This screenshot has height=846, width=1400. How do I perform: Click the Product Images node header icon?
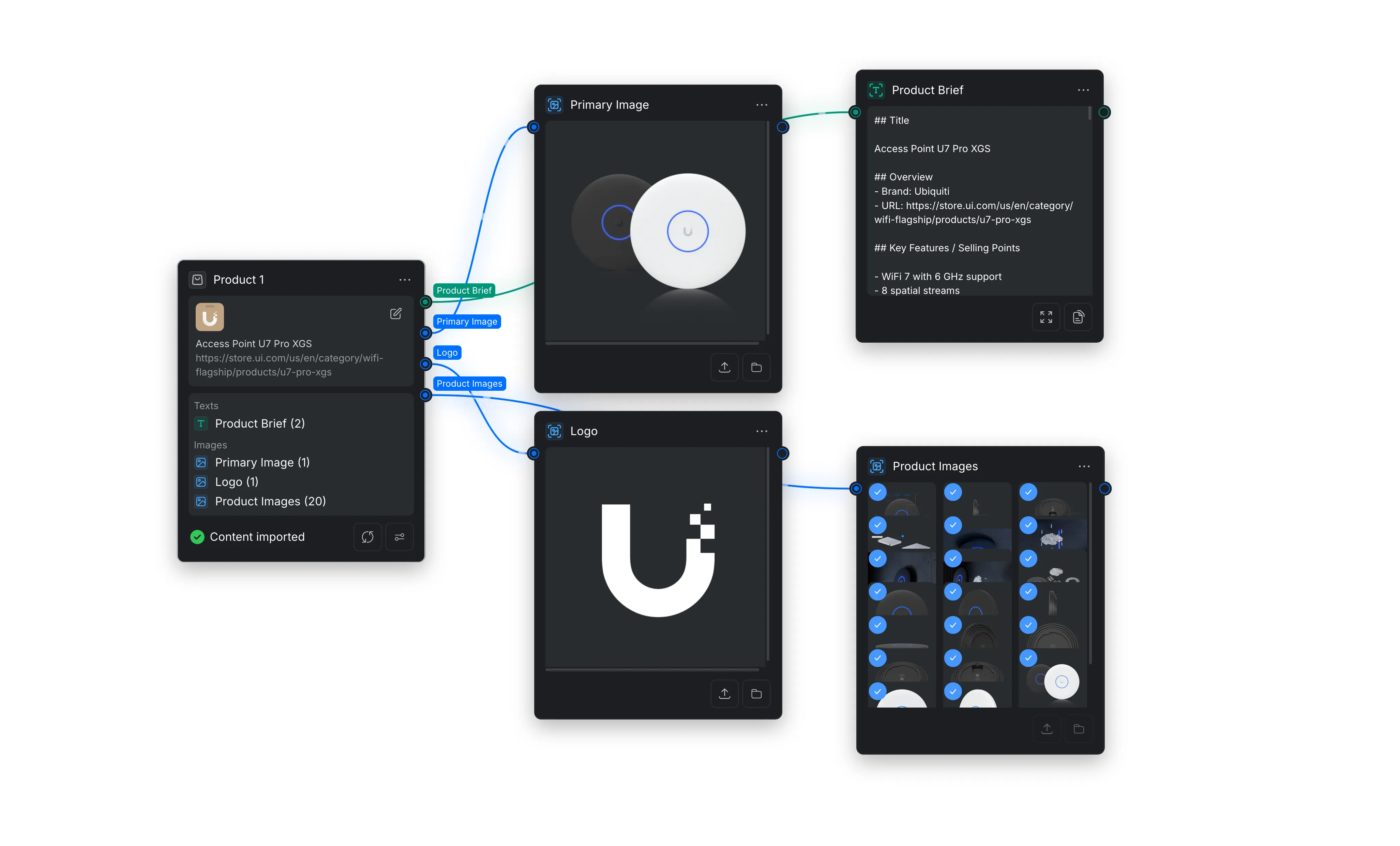[x=877, y=467]
